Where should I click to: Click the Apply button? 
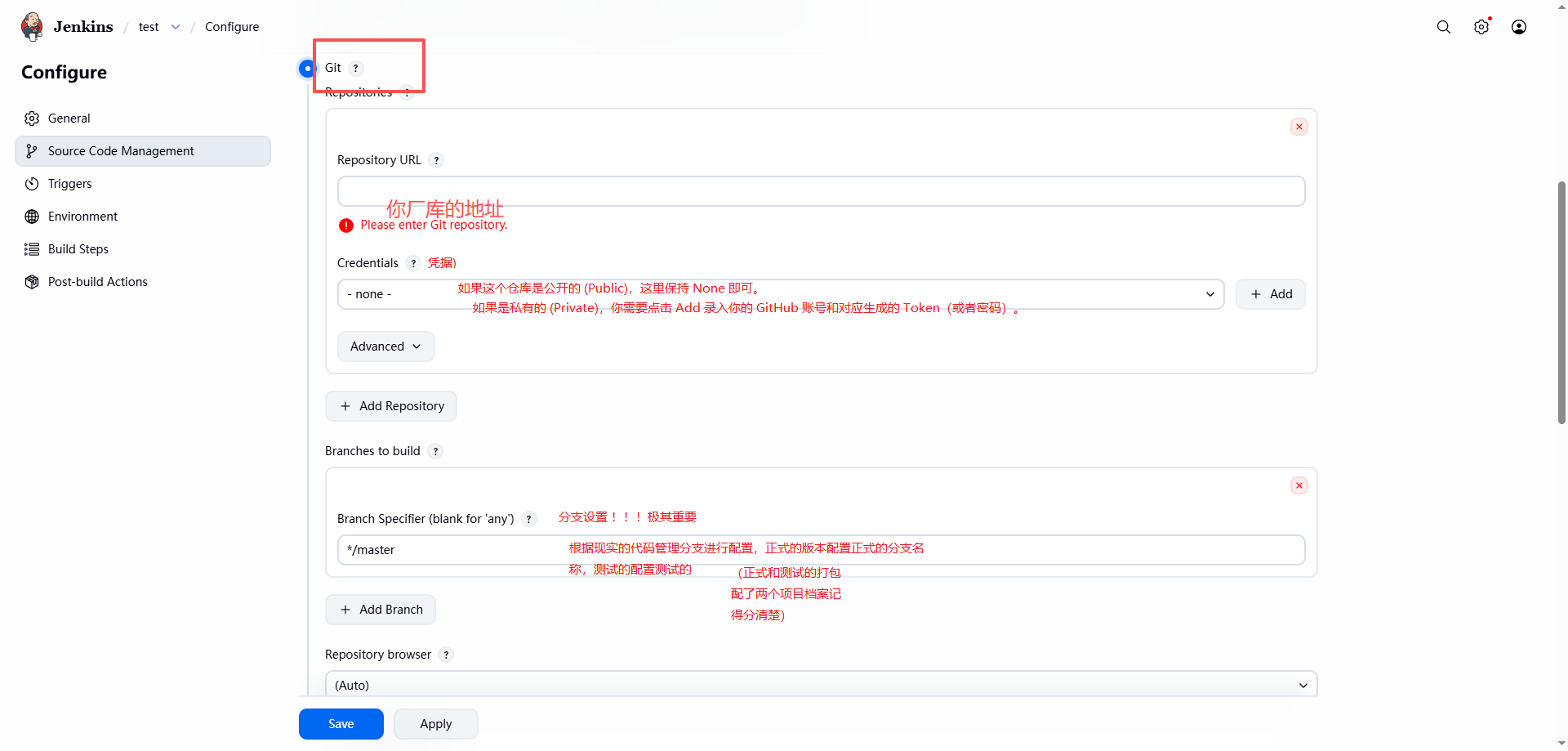pos(436,724)
